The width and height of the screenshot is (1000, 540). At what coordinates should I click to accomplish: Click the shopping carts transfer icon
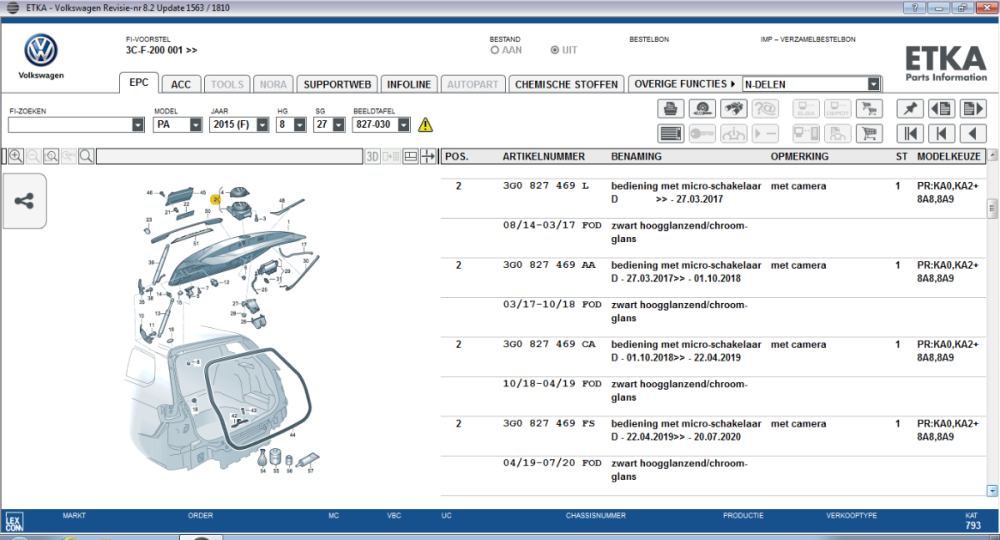pos(869,108)
